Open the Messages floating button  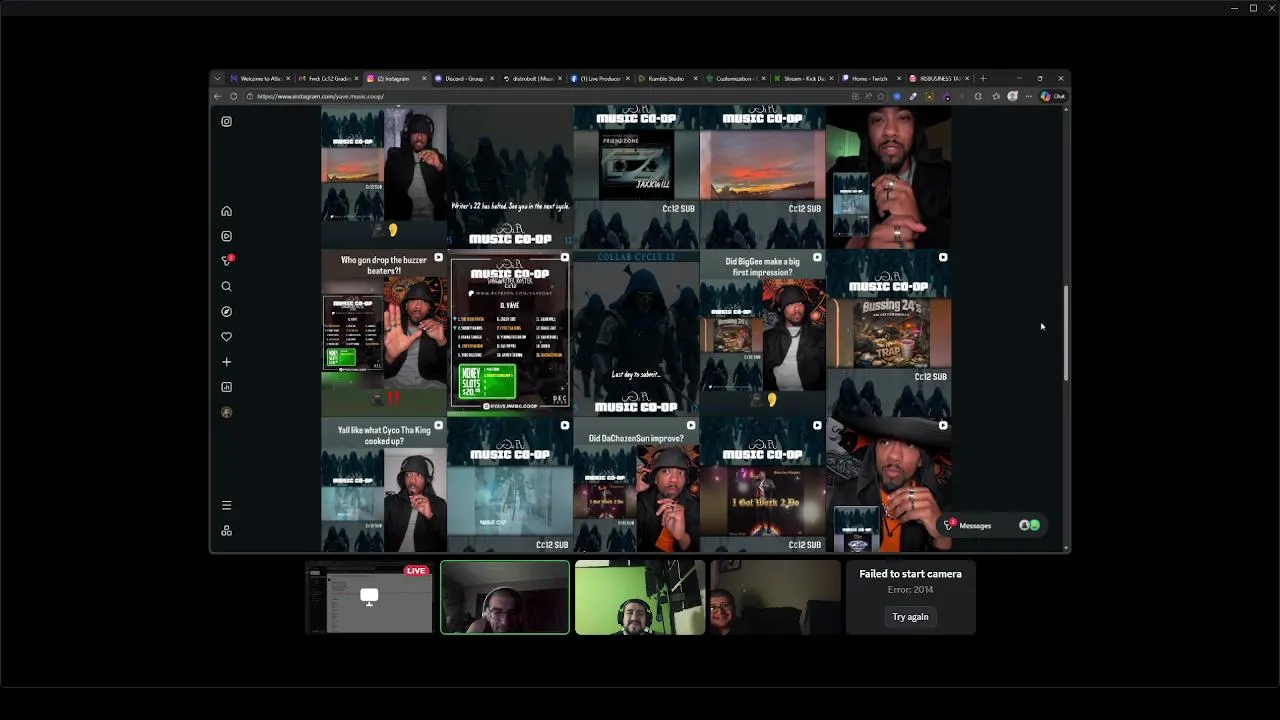pos(993,525)
